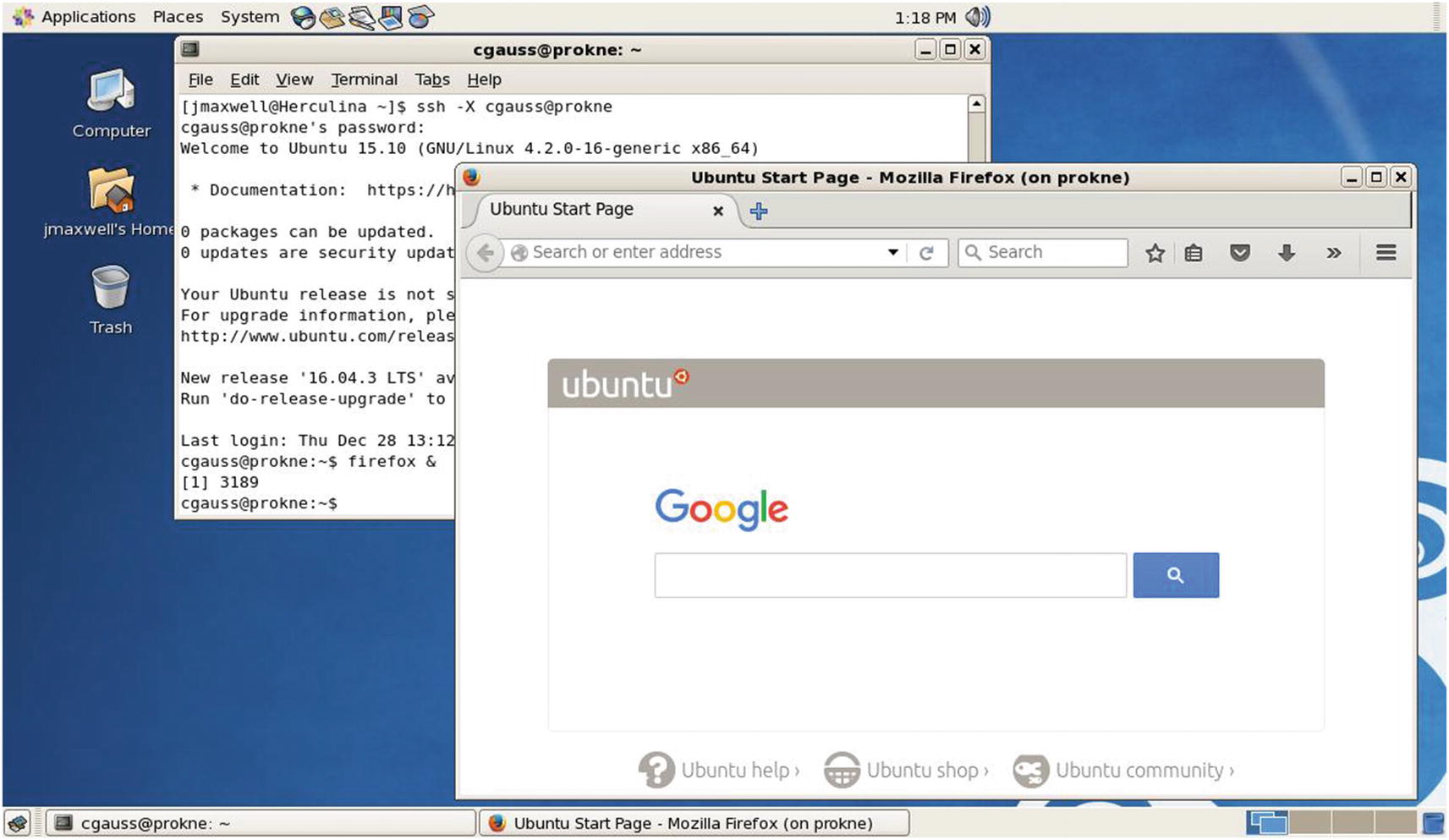Close the Ubuntu Start Page tab
The width and height of the screenshot is (1449, 840).
717,211
